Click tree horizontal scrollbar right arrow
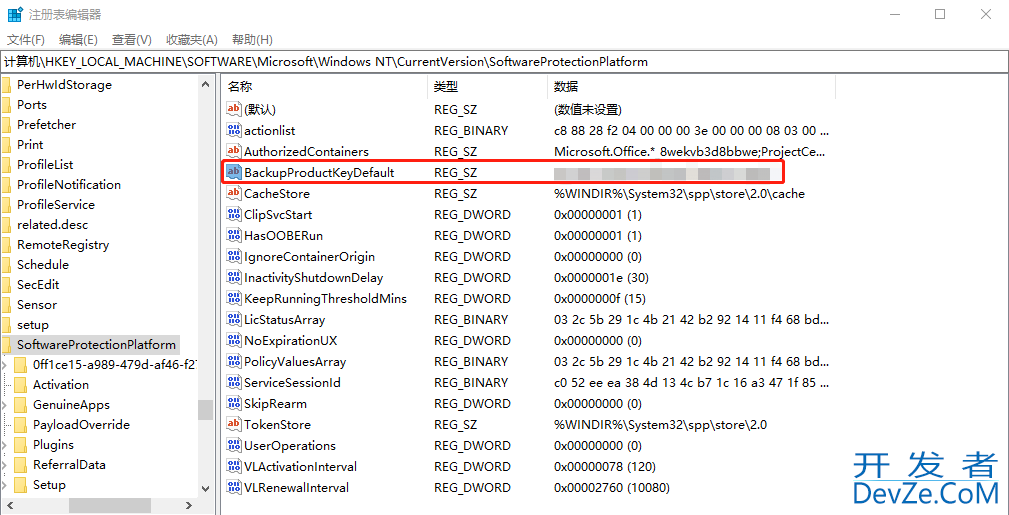Image resolution: width=1009 pixels, height=515 pixels. tap(190, 505)
